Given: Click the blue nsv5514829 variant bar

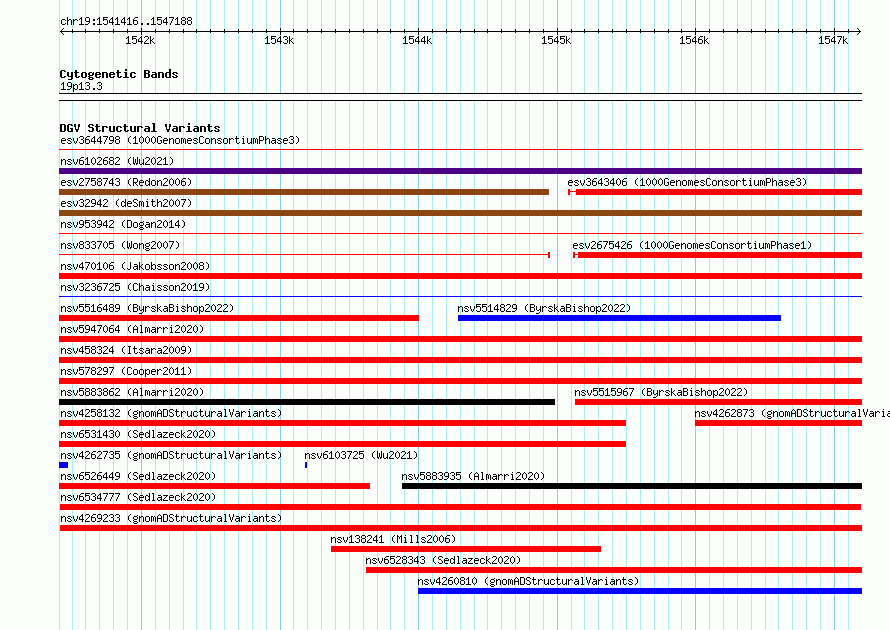Looking at the screenshot, I should tap(619, 318).
